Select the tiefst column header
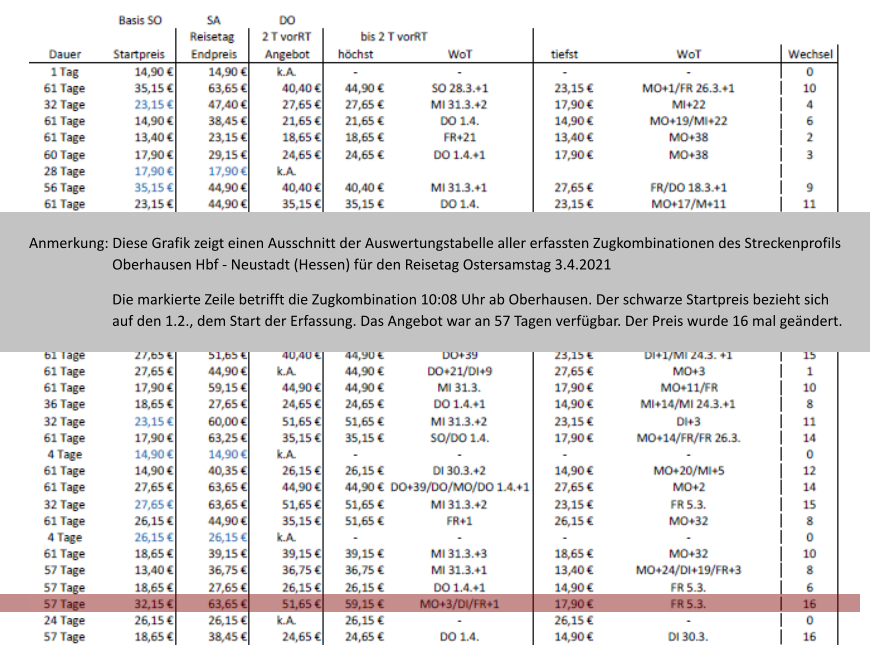The height and width of the screenshot is (645, 871). (565, 54)
